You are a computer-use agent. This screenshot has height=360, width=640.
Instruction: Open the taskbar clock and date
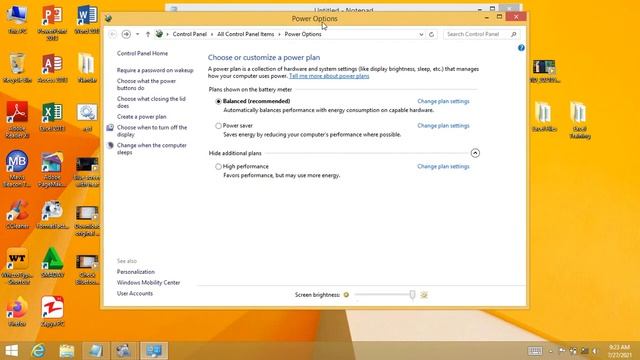pos(620,351)
